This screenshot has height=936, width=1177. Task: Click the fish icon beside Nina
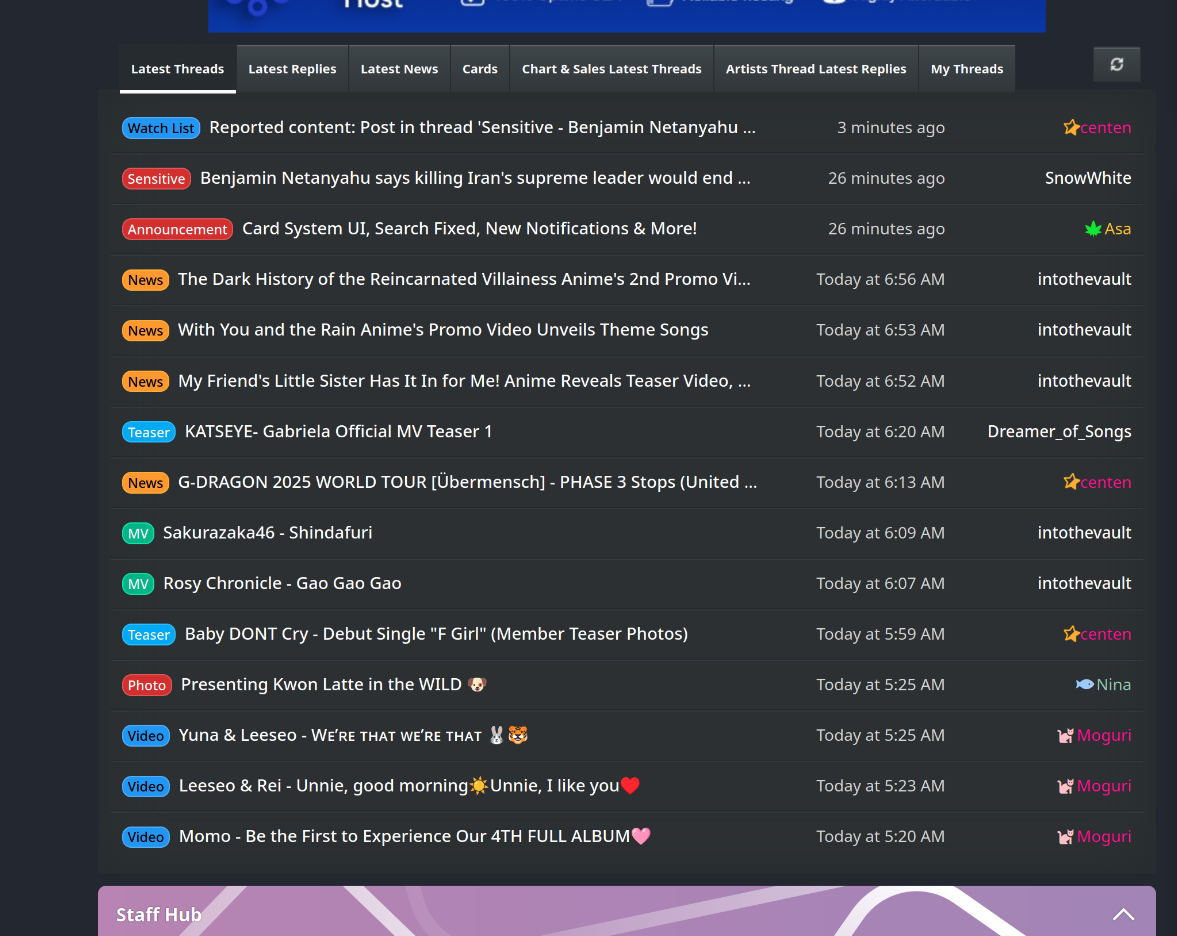(1085, 684)
